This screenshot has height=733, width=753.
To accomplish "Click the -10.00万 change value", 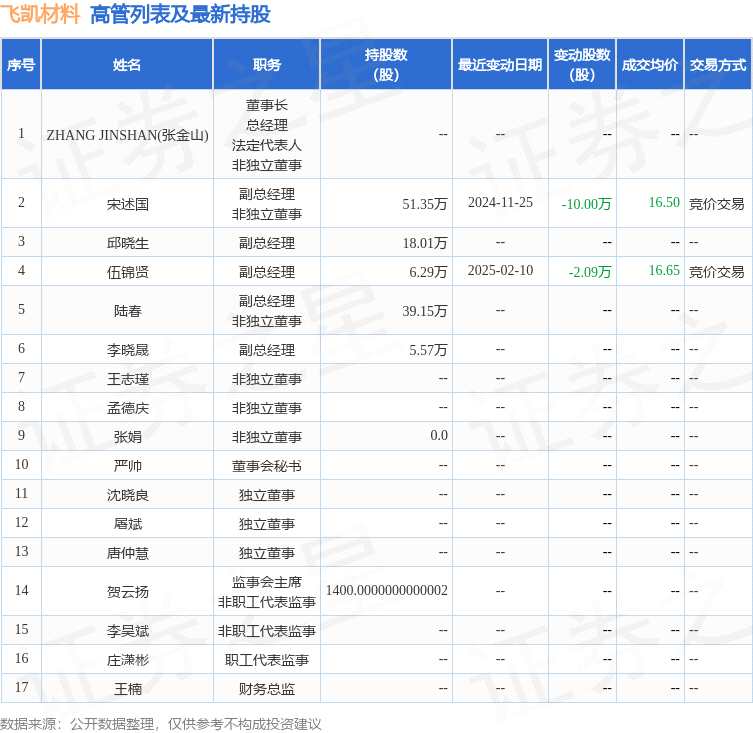I will point(586,204).
